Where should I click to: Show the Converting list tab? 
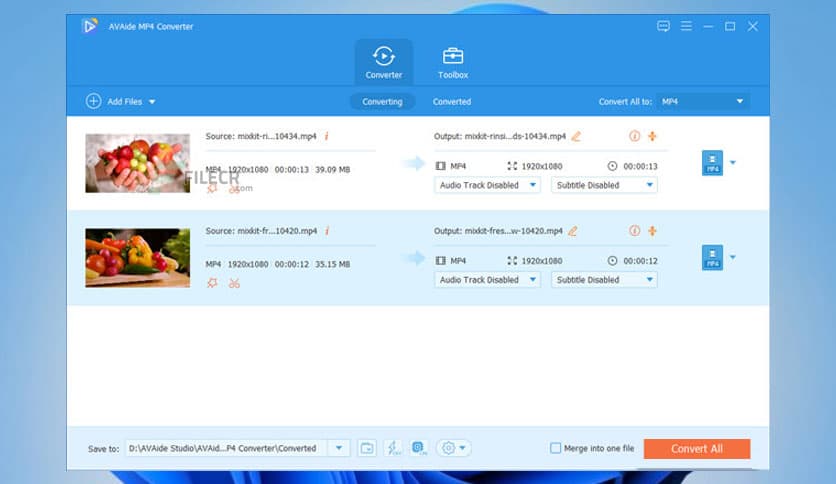click(x=382, y=101)
